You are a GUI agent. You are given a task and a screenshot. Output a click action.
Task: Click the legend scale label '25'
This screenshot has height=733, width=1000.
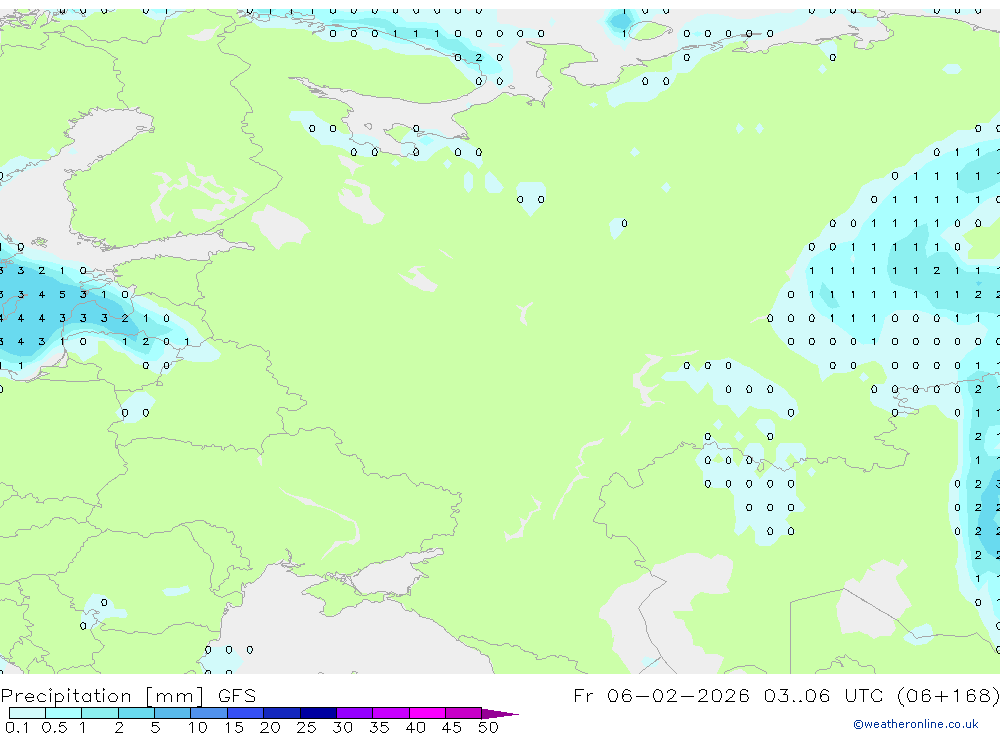[306, 727]
